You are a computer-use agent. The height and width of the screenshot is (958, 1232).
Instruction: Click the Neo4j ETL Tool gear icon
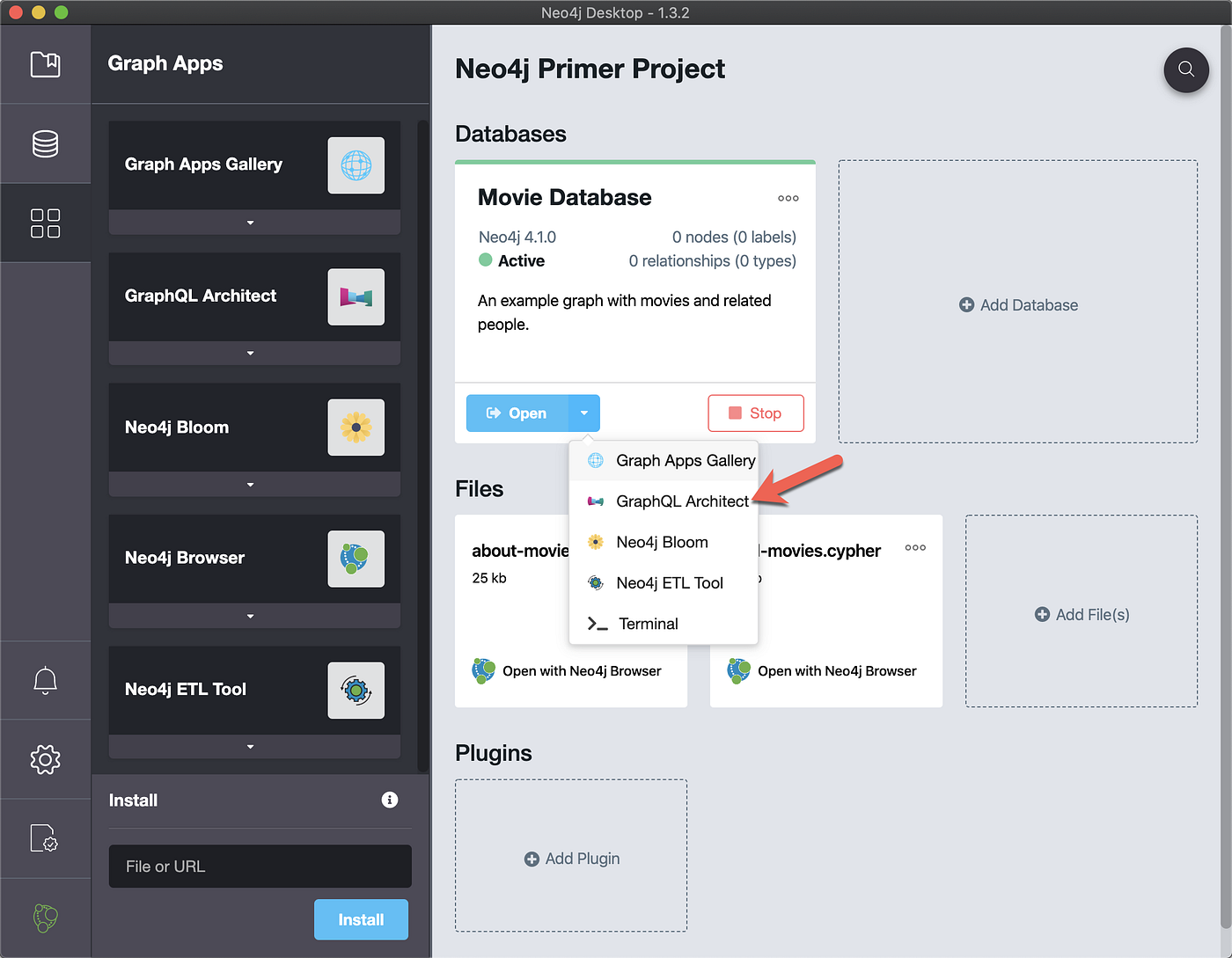click(x=356, y=691)
